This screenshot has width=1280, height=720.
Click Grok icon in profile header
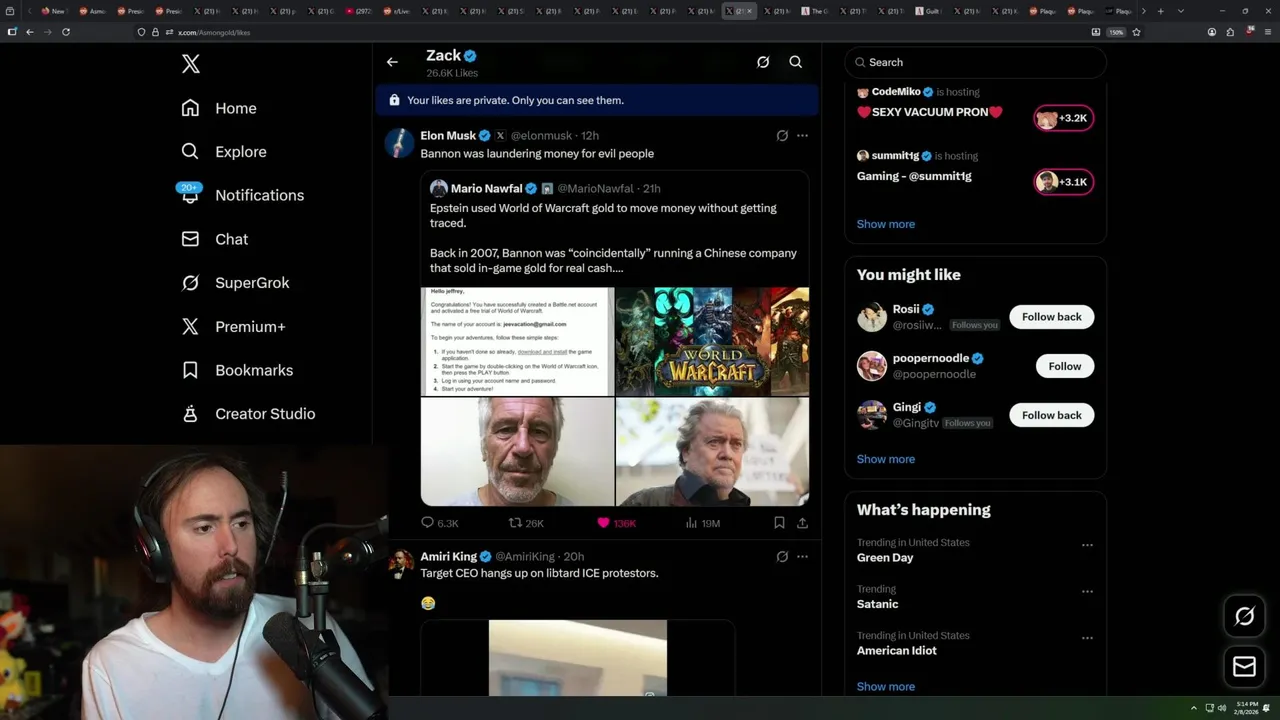tap(763, 62)
